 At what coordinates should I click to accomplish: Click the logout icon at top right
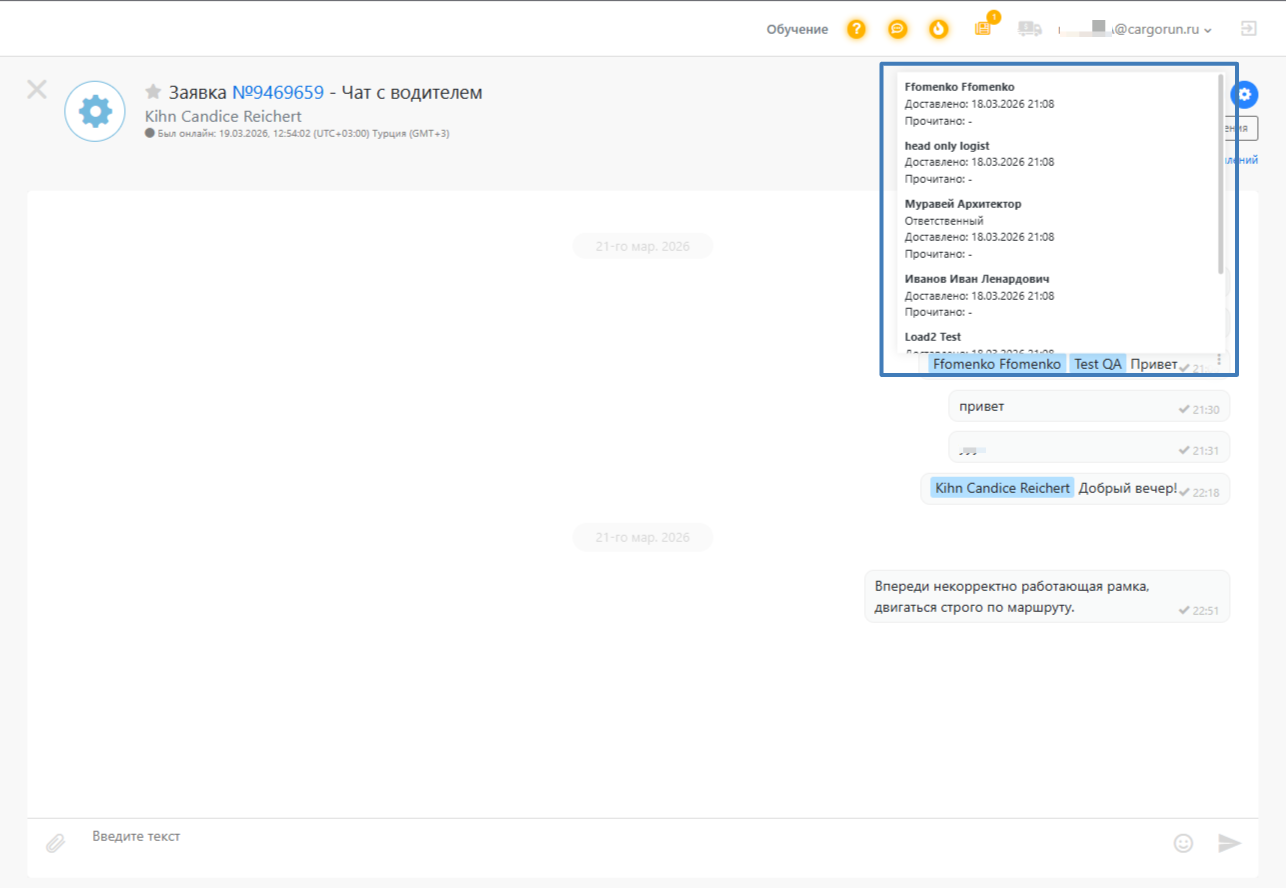[1248, 29]
